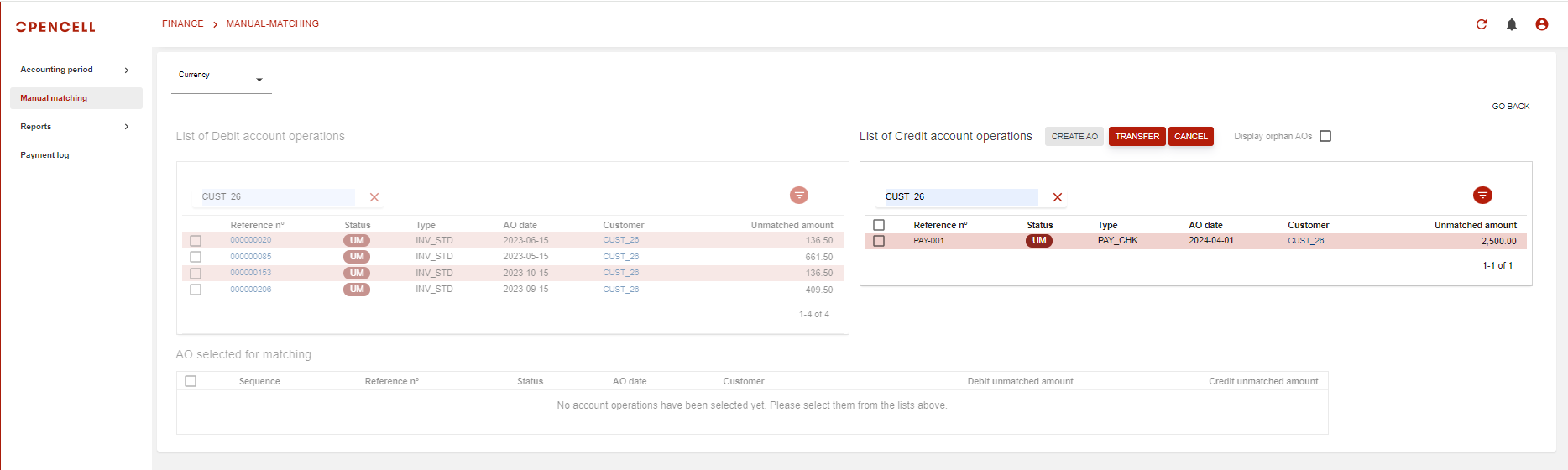
Task: Select checkbox for PAY-001 credit row
Action: (879, 241)
